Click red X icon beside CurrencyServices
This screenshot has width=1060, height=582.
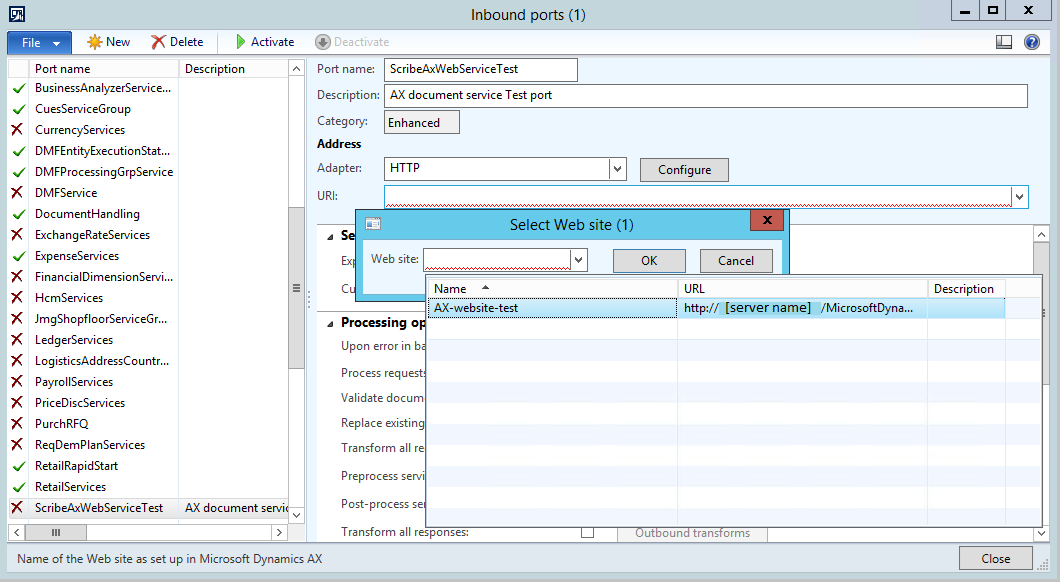pyautogui.click(x=18, y=130)
